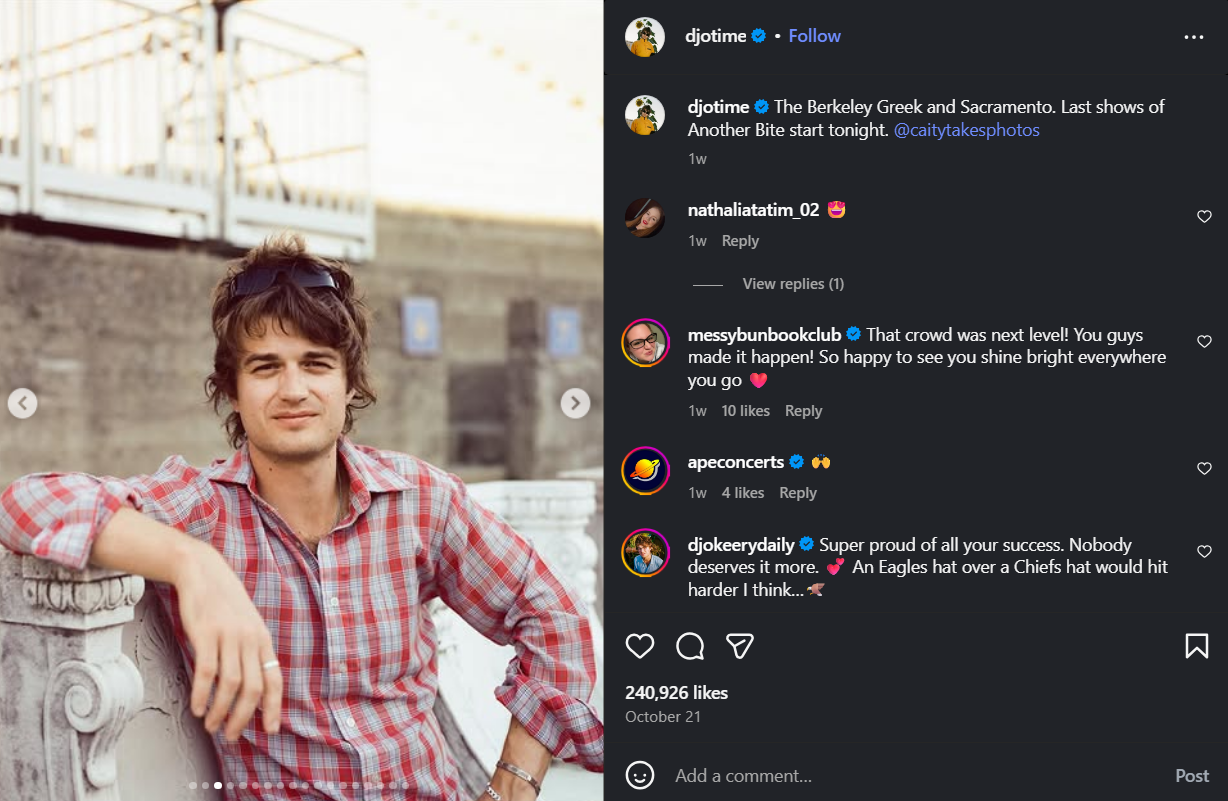The height and width of the screenshot is (801, 1228).
Task: Go back to the previous carousel photo
Action: (x=22, y=403)
